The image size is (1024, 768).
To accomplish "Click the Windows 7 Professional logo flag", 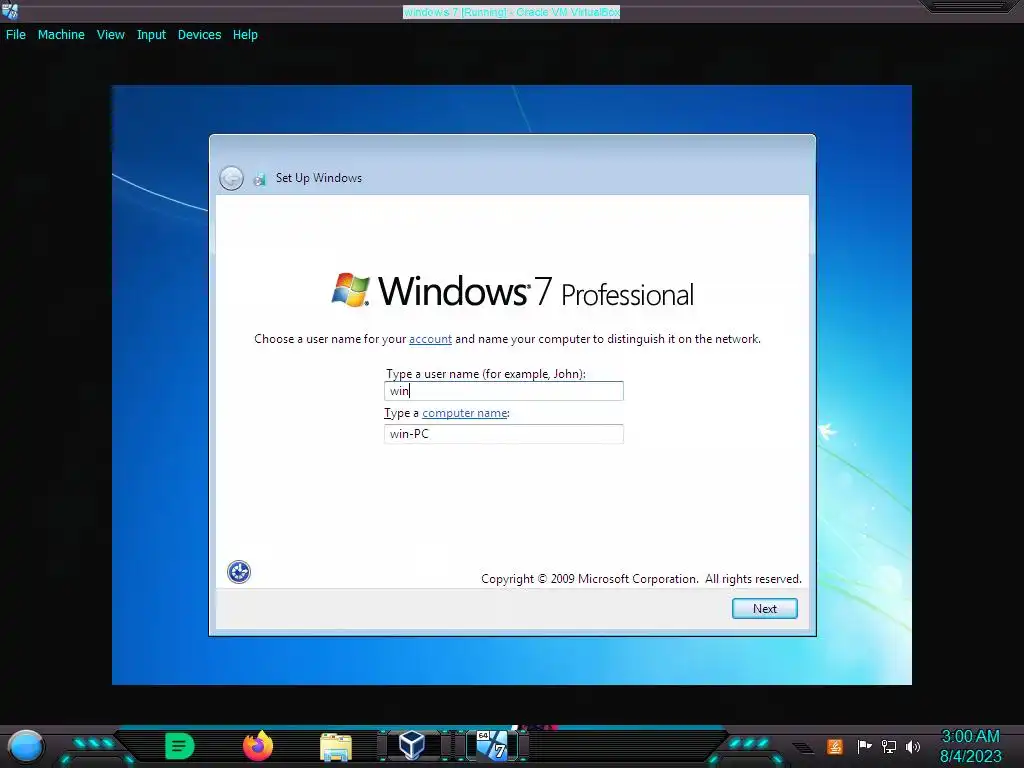I will (x=351, y=289).
